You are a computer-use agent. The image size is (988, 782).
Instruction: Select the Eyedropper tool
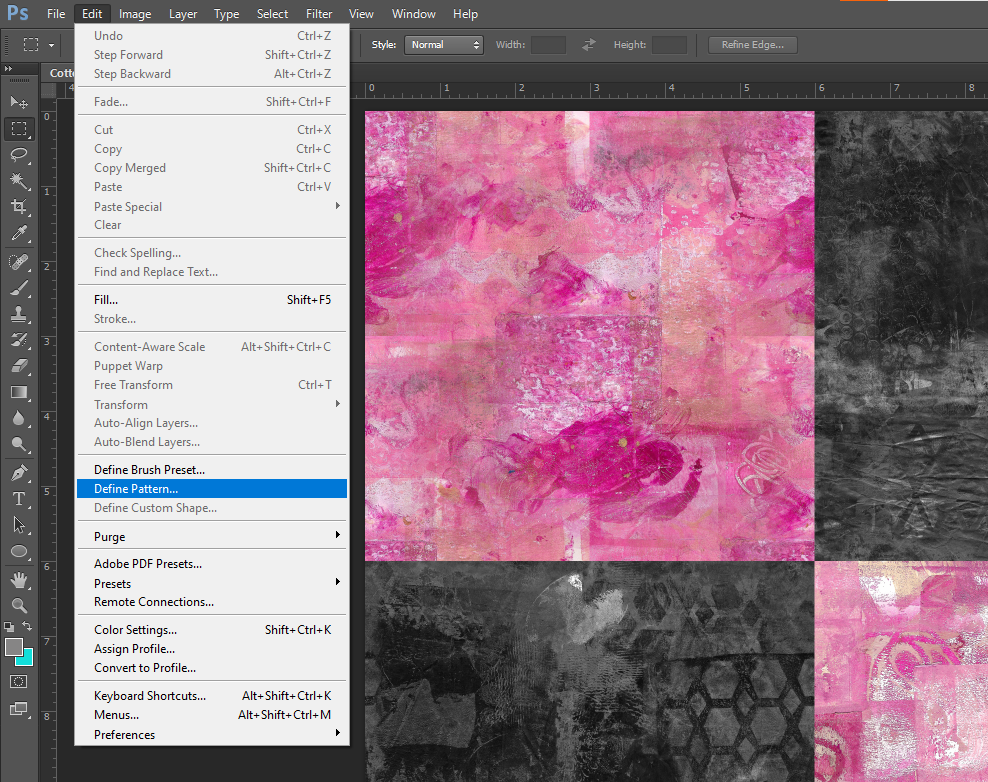(19, 233)
